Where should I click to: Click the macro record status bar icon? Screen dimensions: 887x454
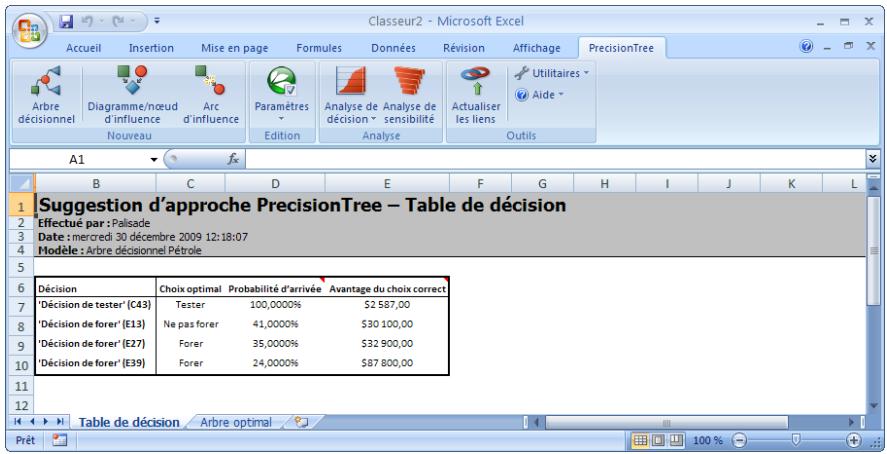click(x=59, y=440)
